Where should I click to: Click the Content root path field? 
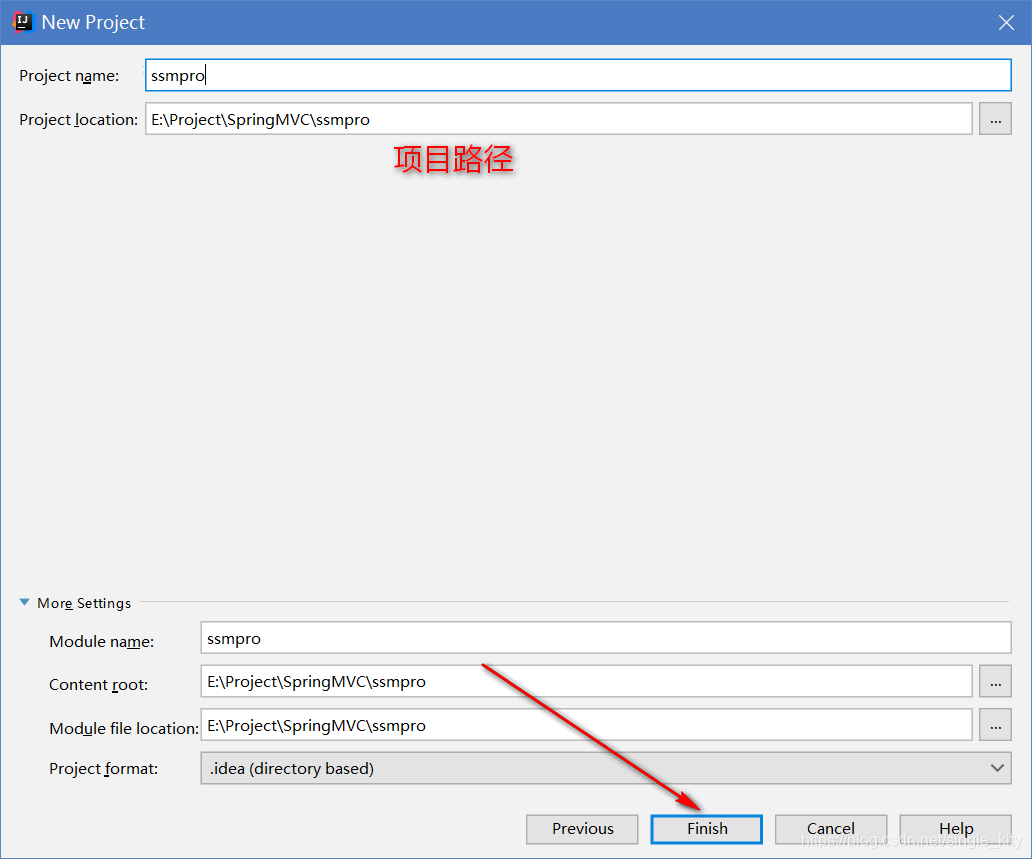pos(586,681)
